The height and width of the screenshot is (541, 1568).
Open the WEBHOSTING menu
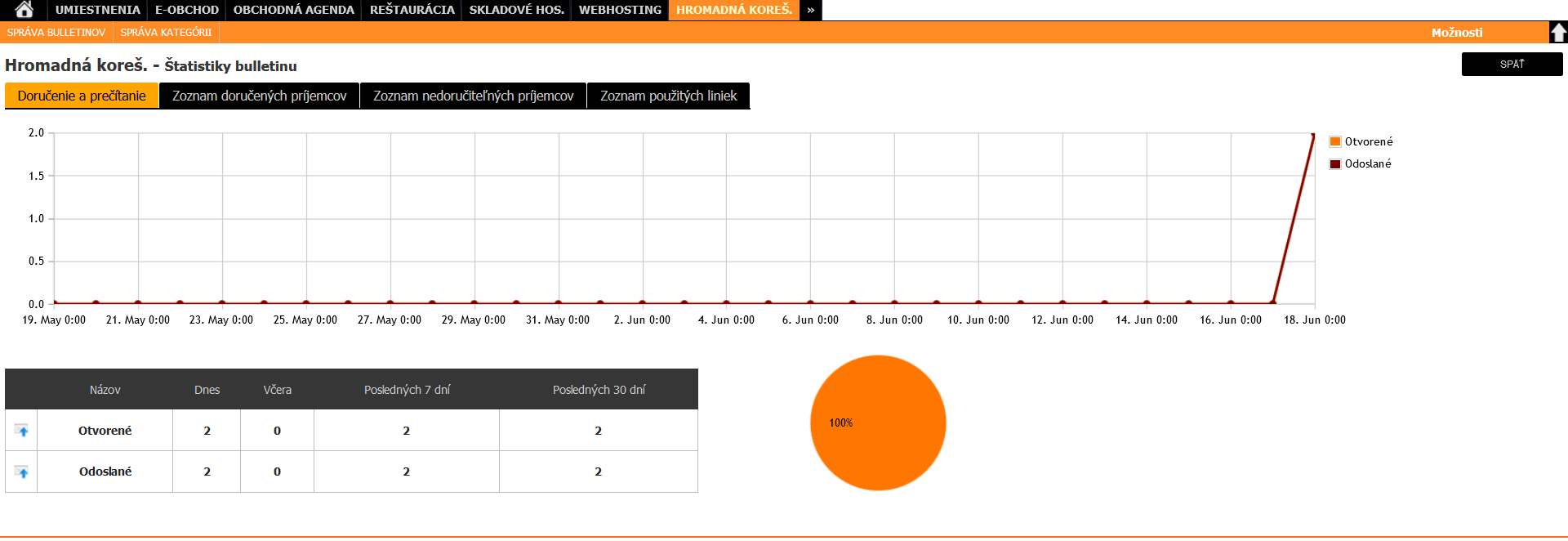click(x=620, y=10)
